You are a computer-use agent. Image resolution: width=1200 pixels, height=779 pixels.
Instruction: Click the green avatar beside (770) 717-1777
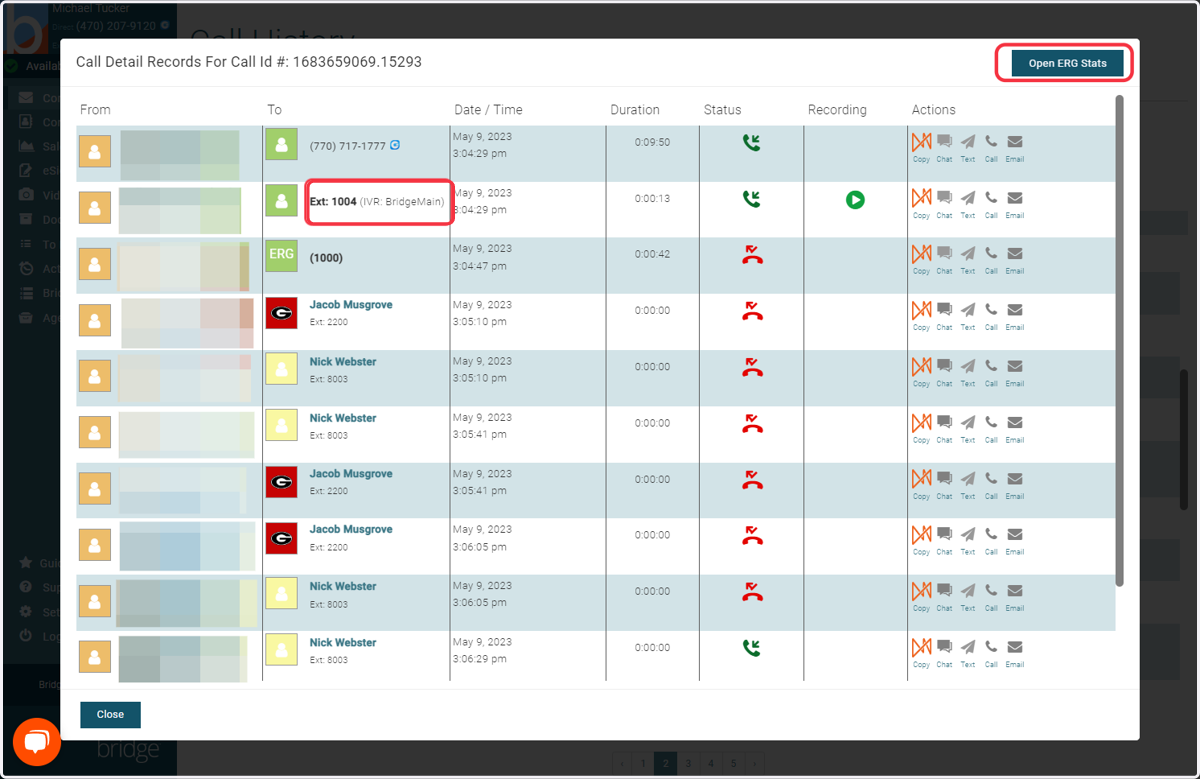point(281,145)
